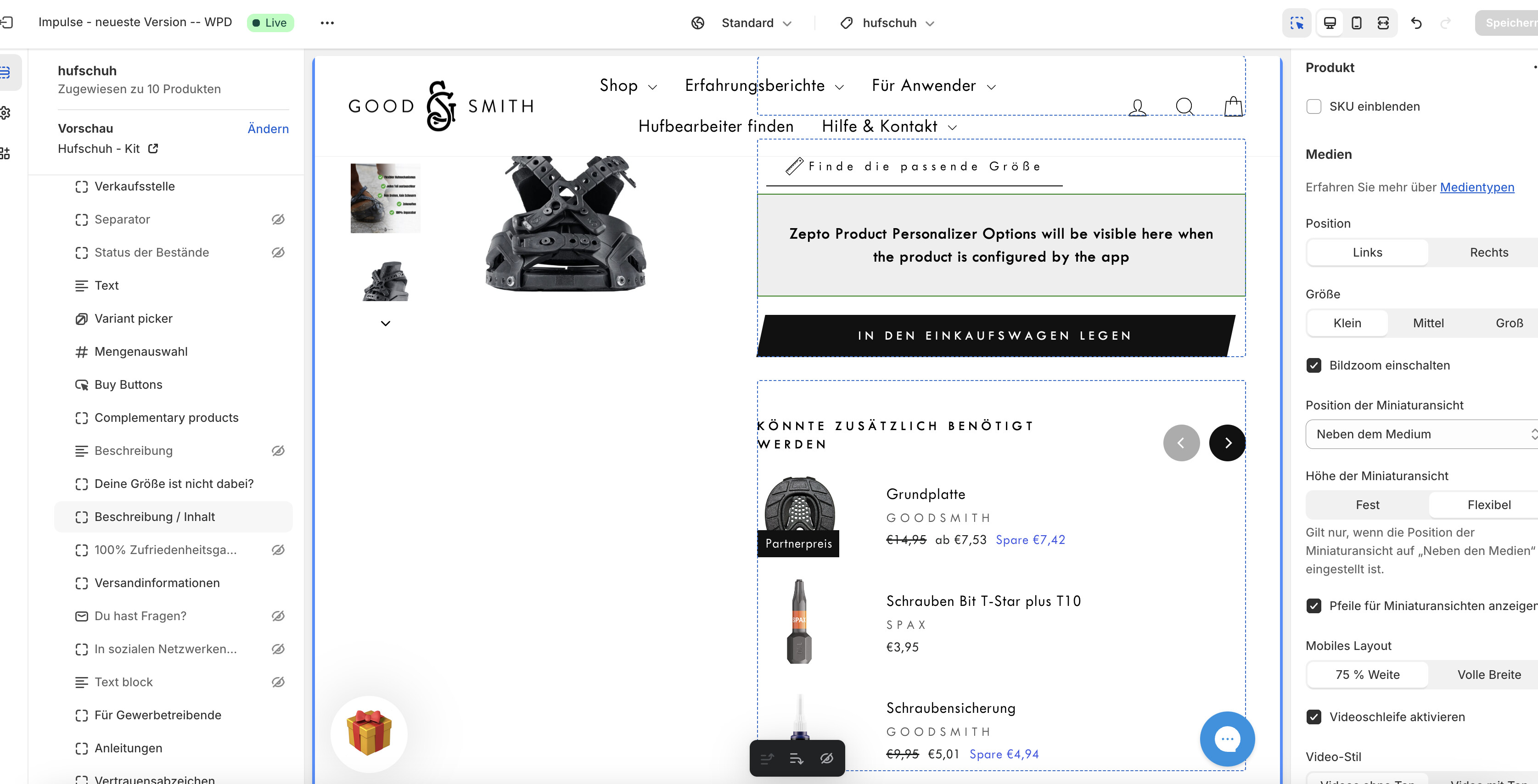Select the Variant picker block
The image size is (1538, 784).
pyautogui.click(x=134, y=318)
